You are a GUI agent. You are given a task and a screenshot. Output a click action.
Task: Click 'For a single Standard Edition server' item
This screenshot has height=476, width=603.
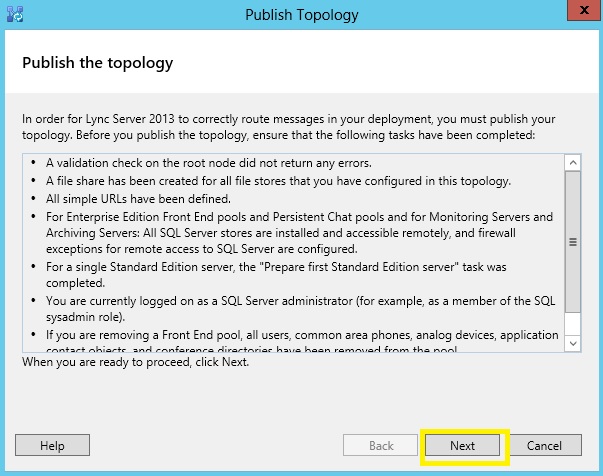click(x=276, y=275)
